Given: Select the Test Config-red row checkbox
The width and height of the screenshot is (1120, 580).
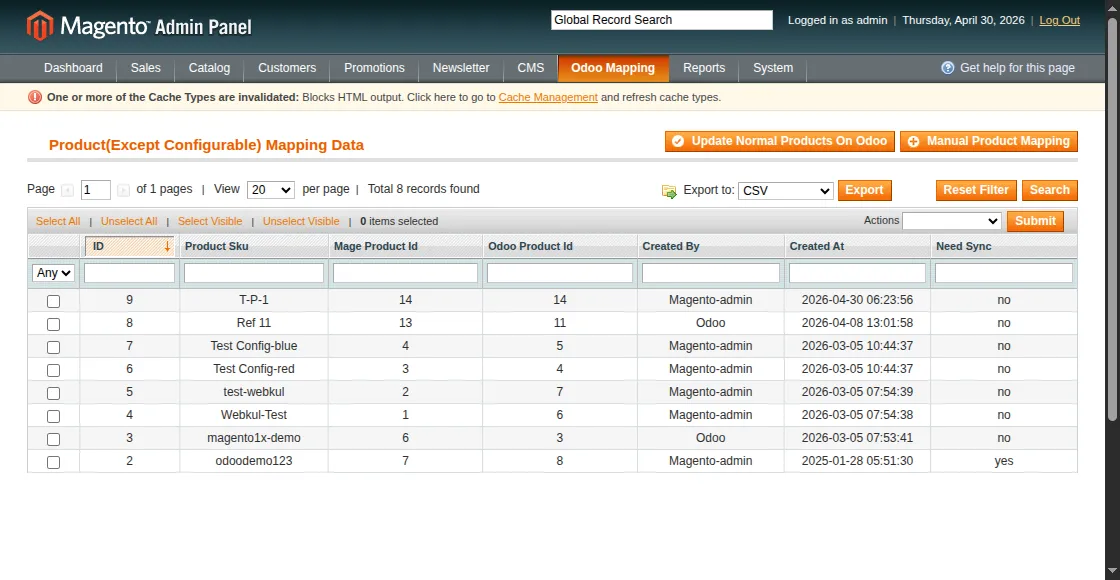Looking at the screenshot, I should pos(54,370).
